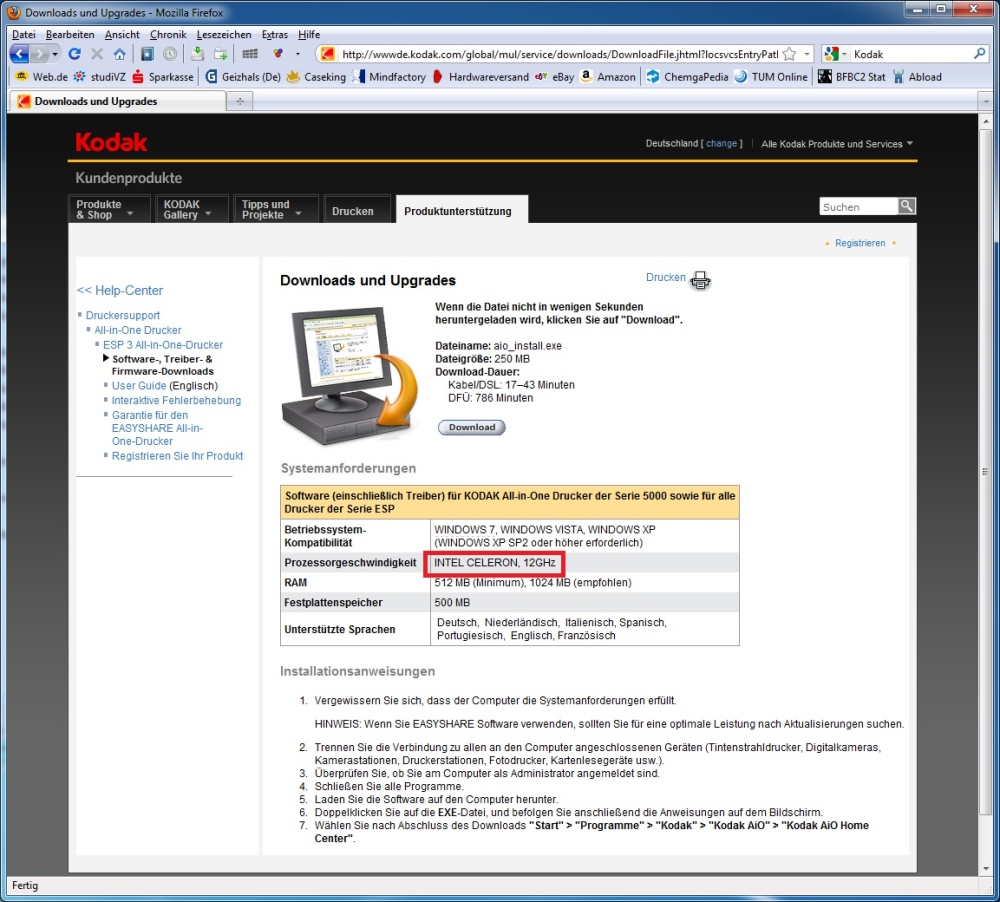Viewport: 1000px width, 902px height.
Task: Open the Interaktive Fehlerbehebung link
Action: pos(176,401)
